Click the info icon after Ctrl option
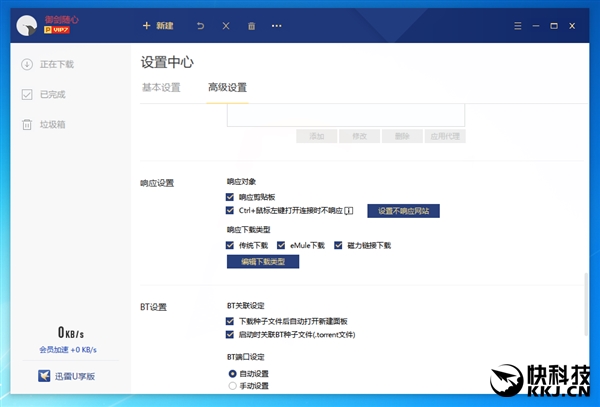Screen dimensions: 600x407 (348, 211)
